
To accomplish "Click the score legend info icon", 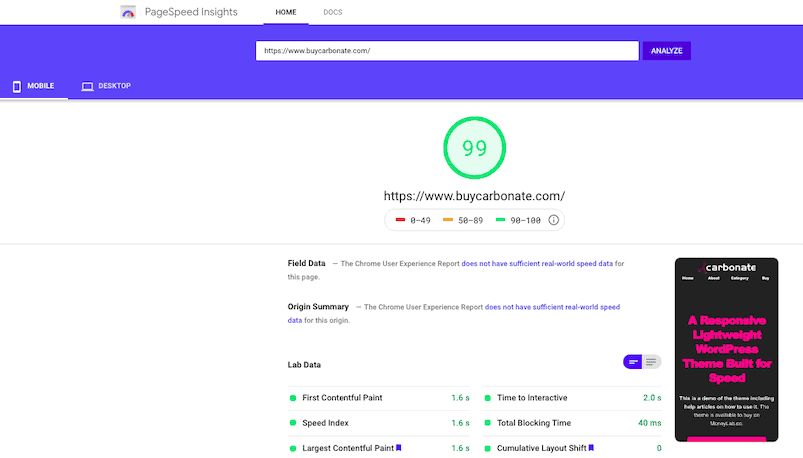I will 553,220.
